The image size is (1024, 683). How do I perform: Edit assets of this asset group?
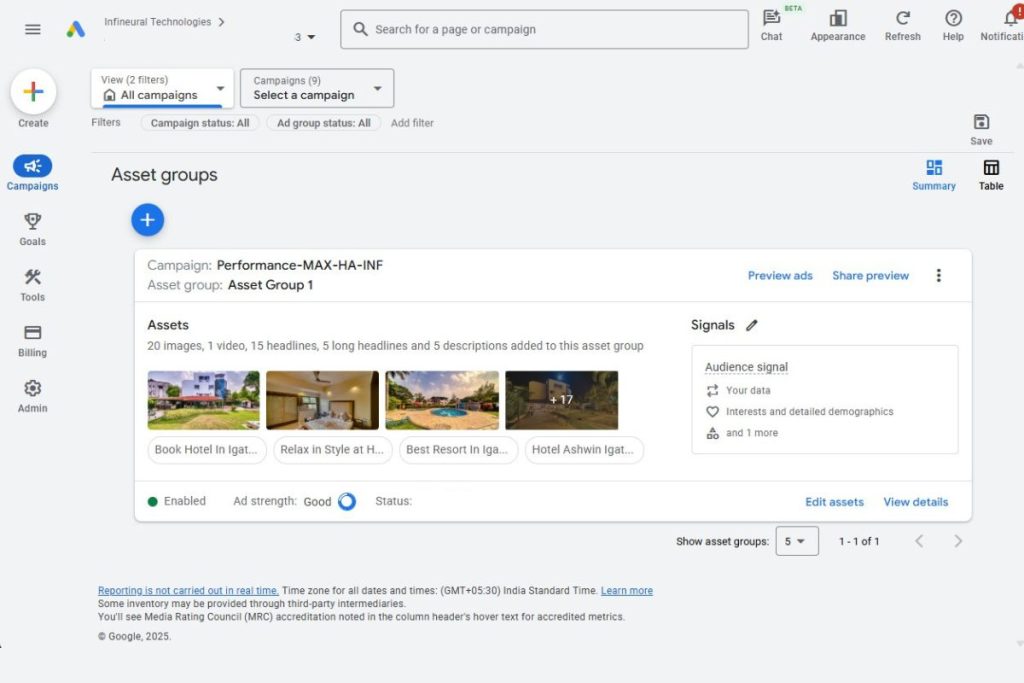click(834, 501)
